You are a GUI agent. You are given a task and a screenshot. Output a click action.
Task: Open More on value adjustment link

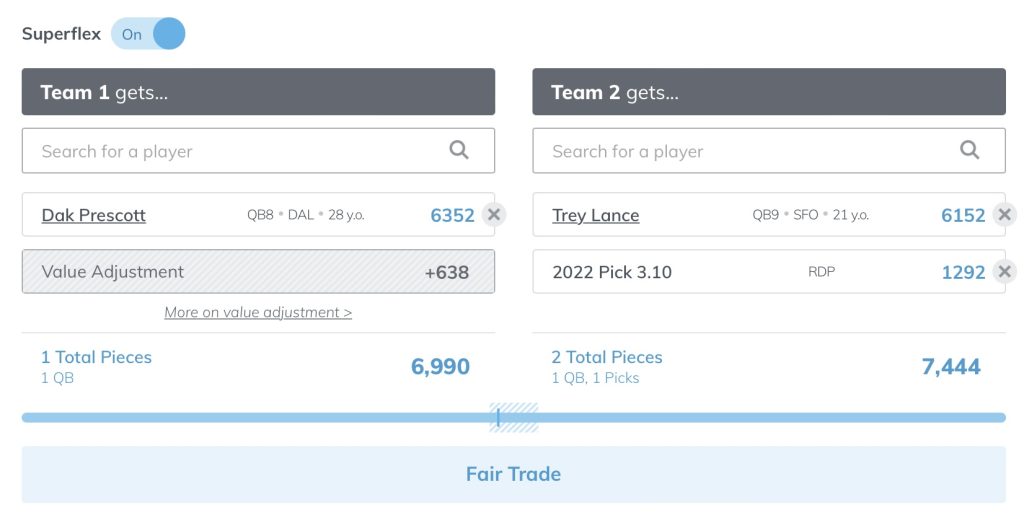click(x=258, y=312)
